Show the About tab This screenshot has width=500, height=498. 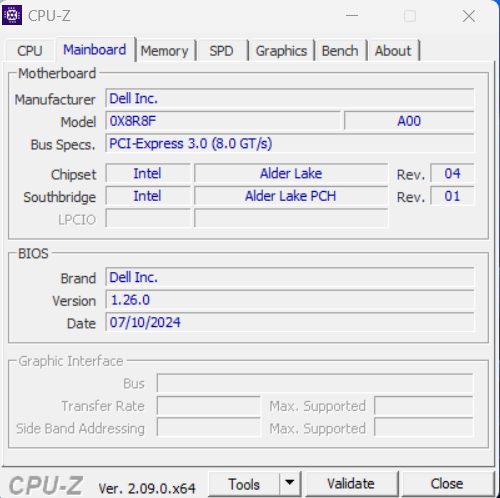coord(393,51)
